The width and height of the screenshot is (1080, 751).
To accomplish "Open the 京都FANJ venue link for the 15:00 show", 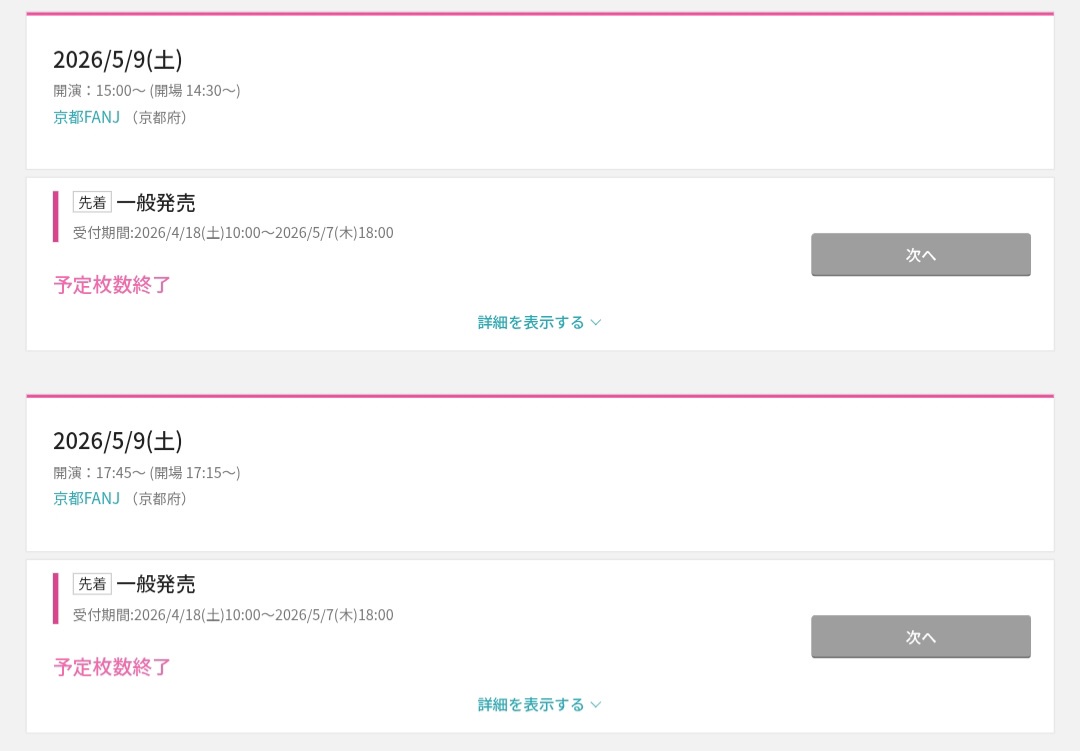I will tap(86, 117).
